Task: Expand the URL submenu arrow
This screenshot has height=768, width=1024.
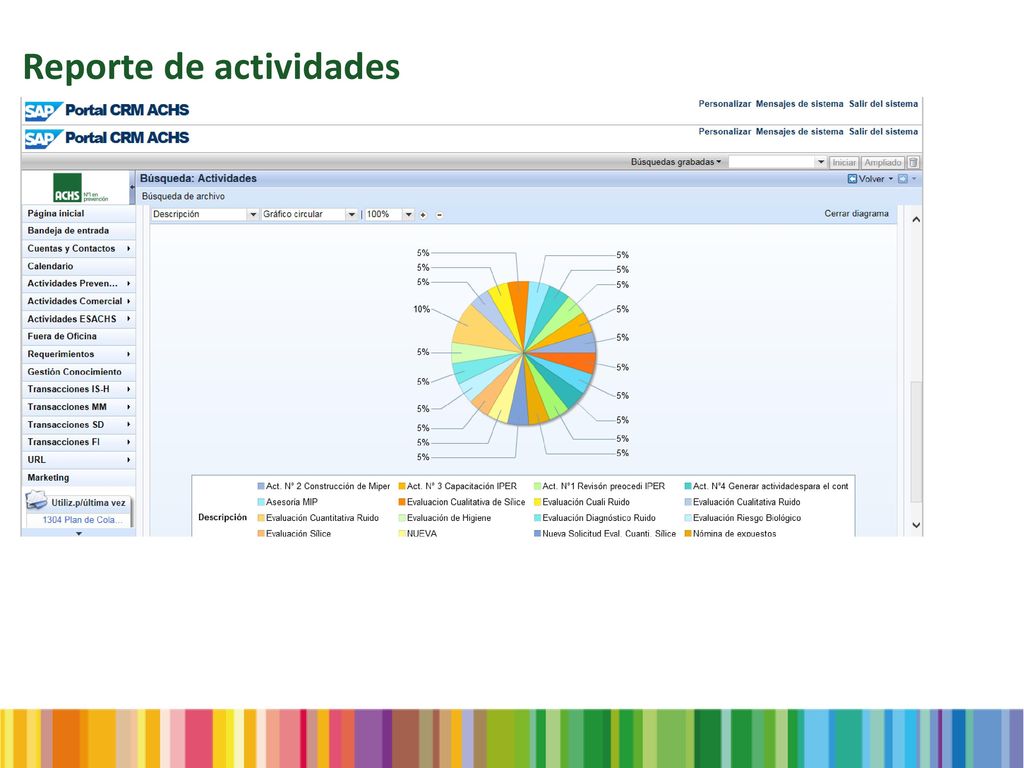Action: point(129,460)
